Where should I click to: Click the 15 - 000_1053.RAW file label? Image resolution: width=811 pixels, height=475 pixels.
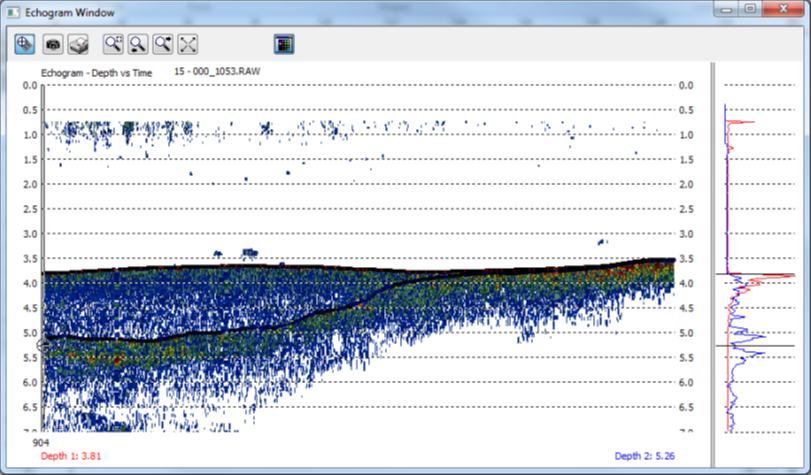tap(215, 73)
